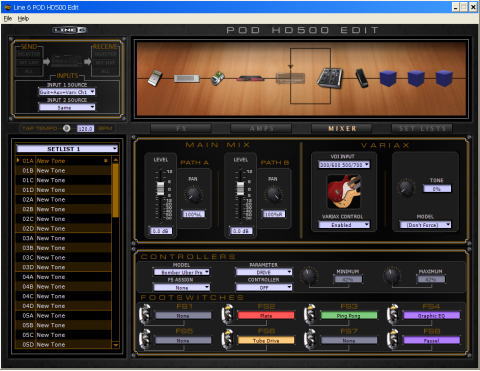Click the FS1 footswitch icon

pos(145,314)
